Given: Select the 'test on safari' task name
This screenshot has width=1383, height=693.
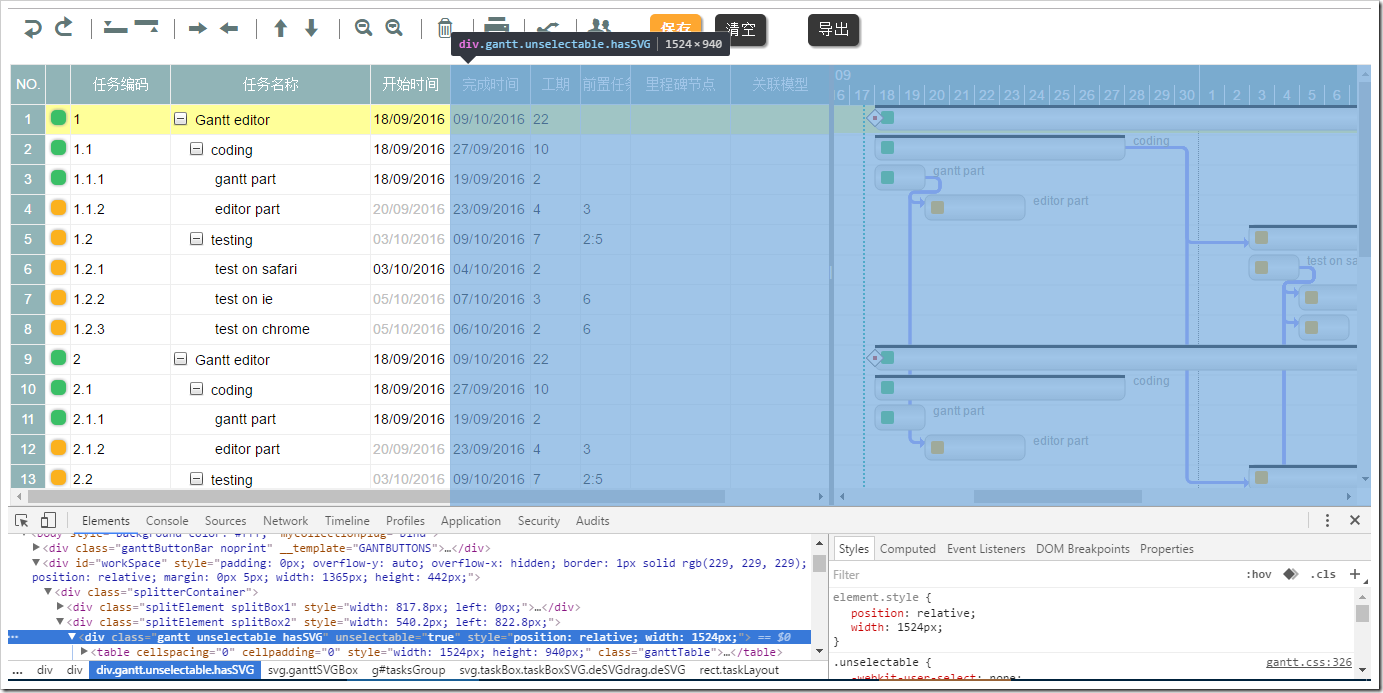Looking at the screenshot, I should (256, 269).
